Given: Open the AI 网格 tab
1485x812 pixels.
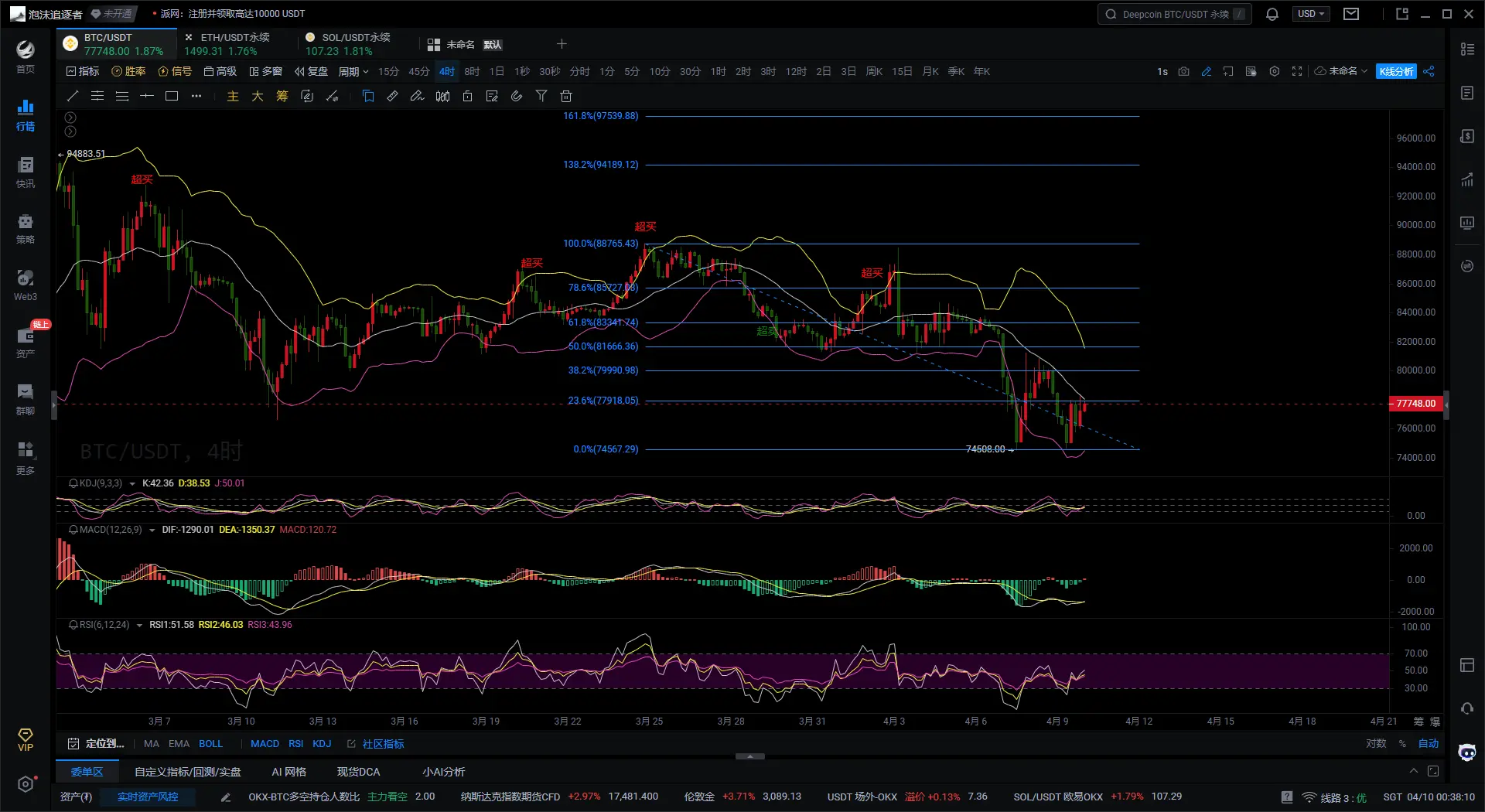Looking at the screenshot, I should (x=288, y=772).
